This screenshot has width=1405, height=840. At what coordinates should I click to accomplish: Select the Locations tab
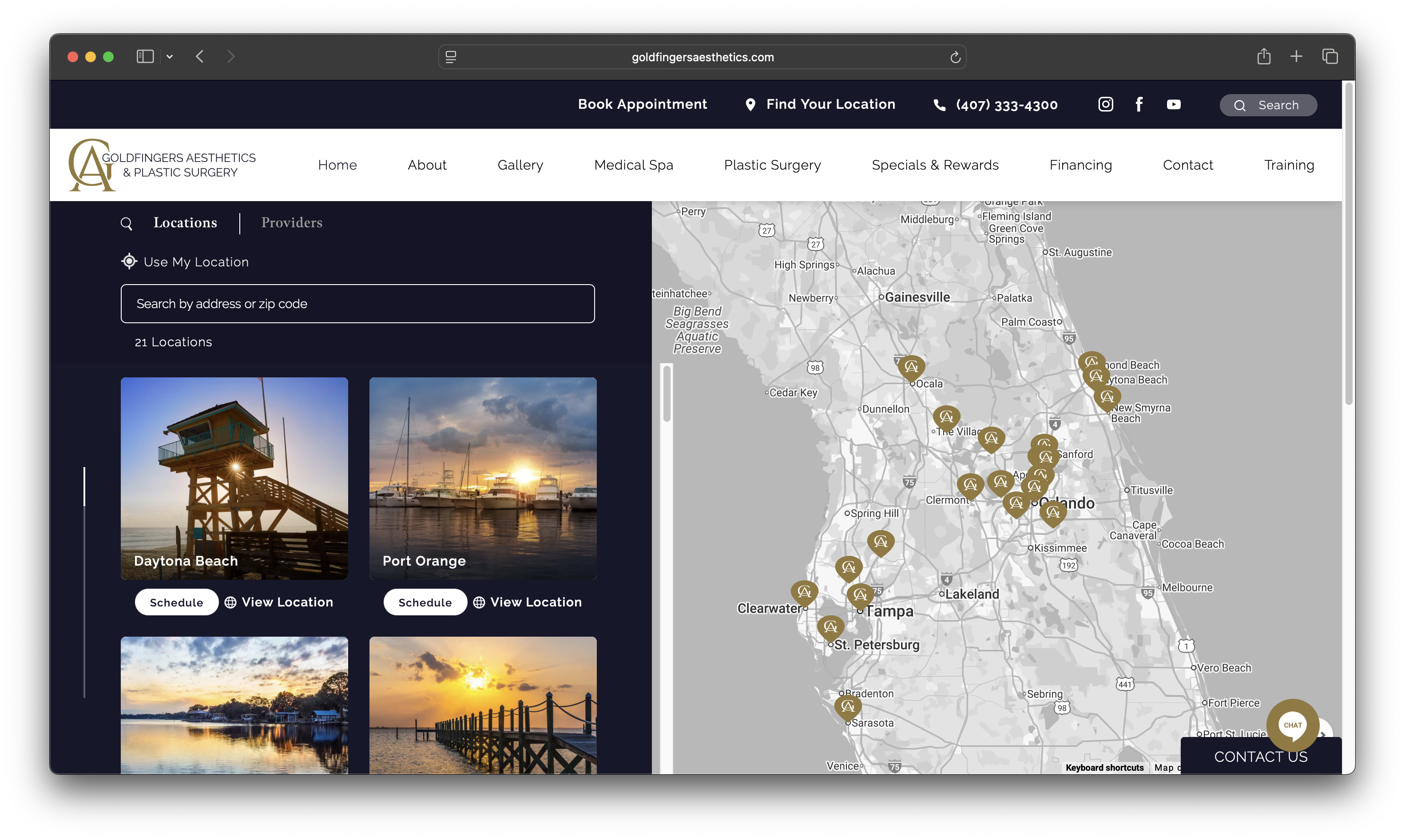(185, 222)
